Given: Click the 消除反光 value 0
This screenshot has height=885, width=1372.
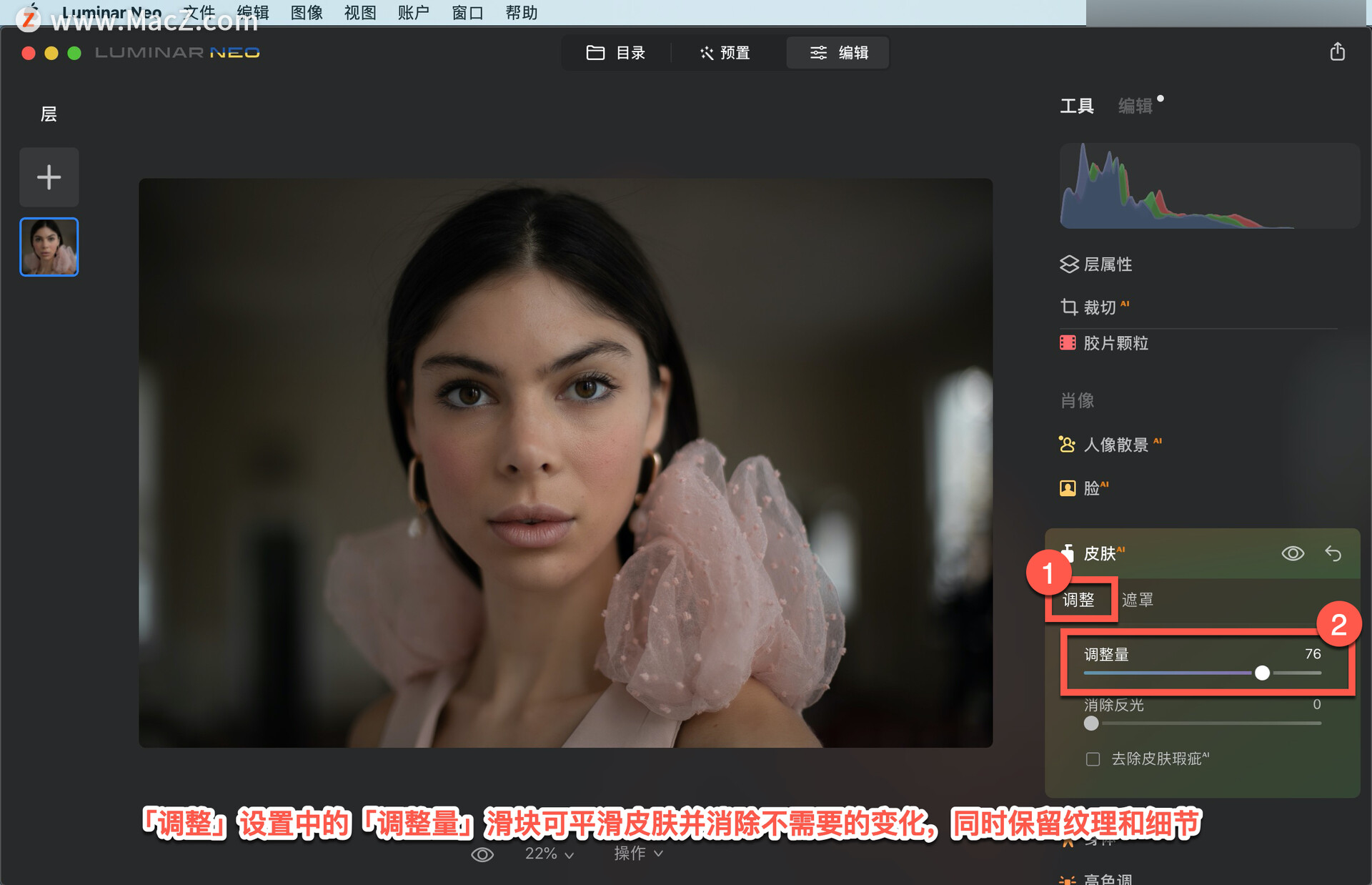Looking at the screenshot, I should pyautogui.click(x=1317, y=705).
